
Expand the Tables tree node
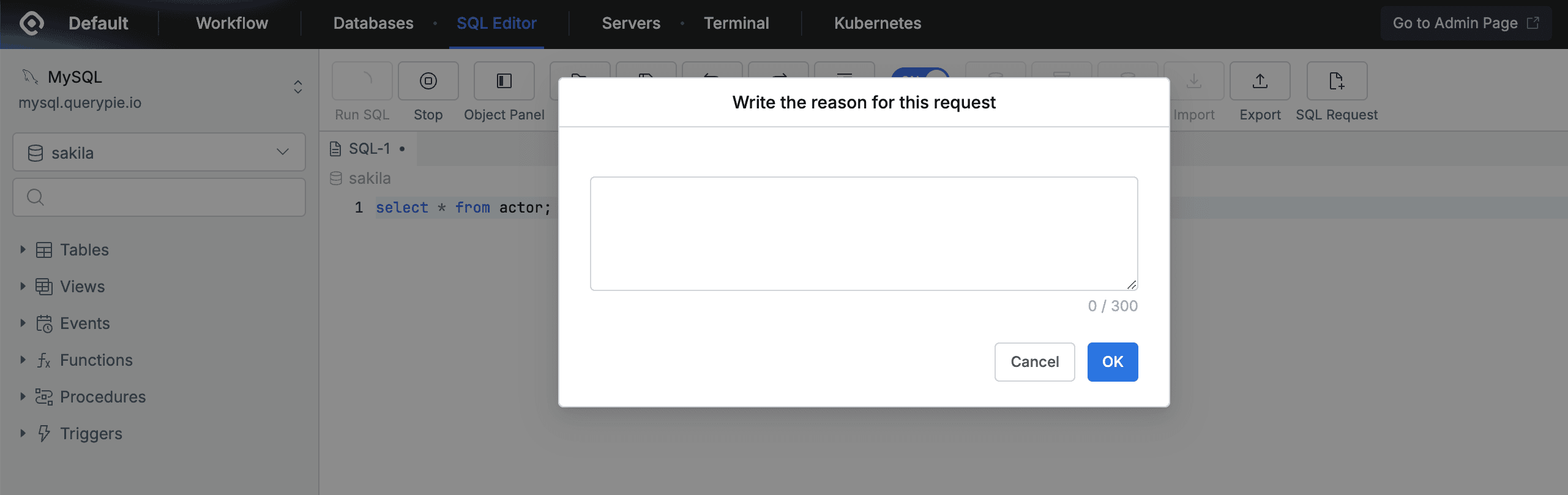23,249
